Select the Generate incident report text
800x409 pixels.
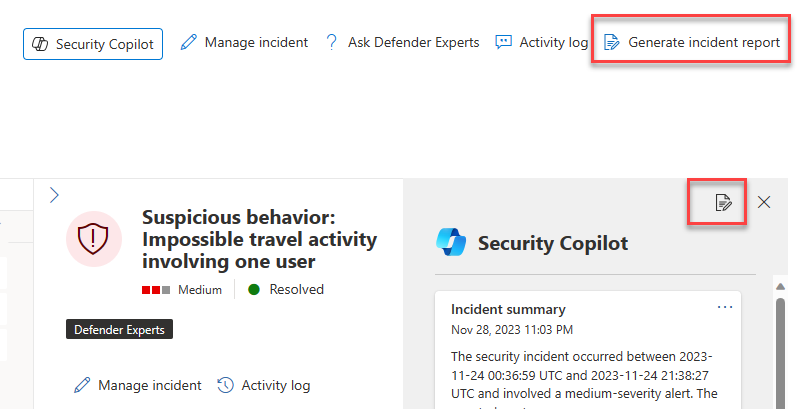tap(704, 42)
